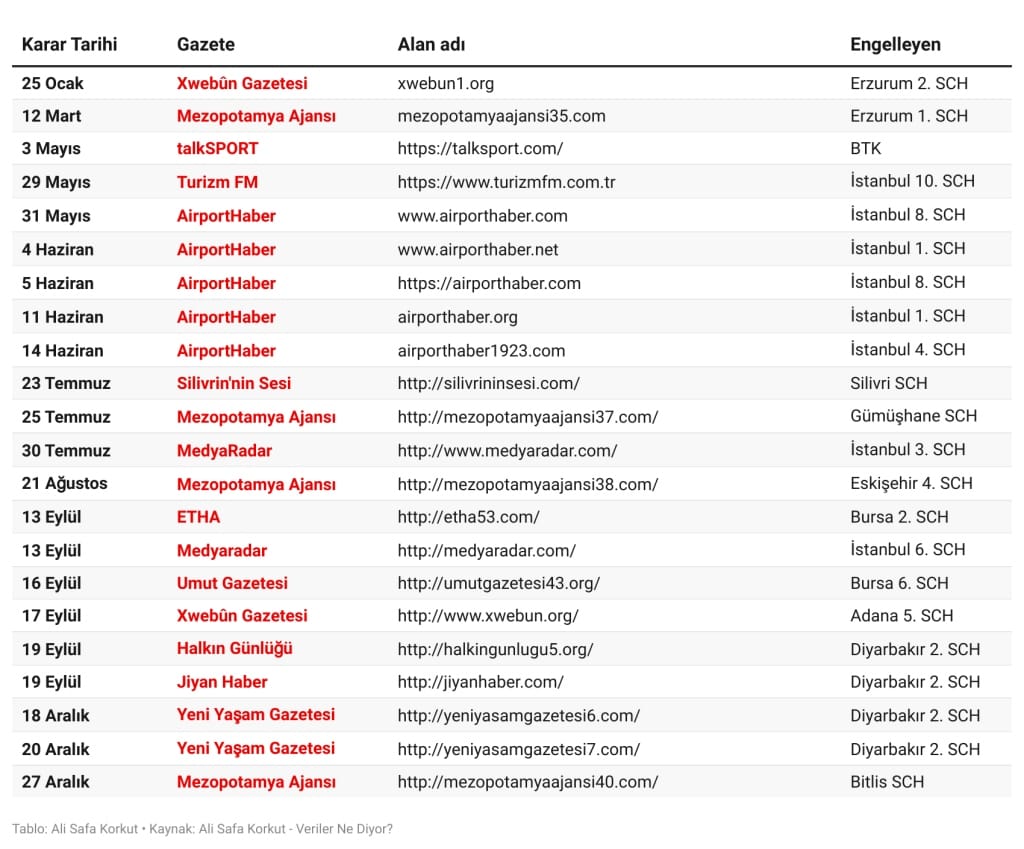The height and width of the screenshot is (849, 1024).
Task: Click the Engelleyen column header
Action: 895,44
